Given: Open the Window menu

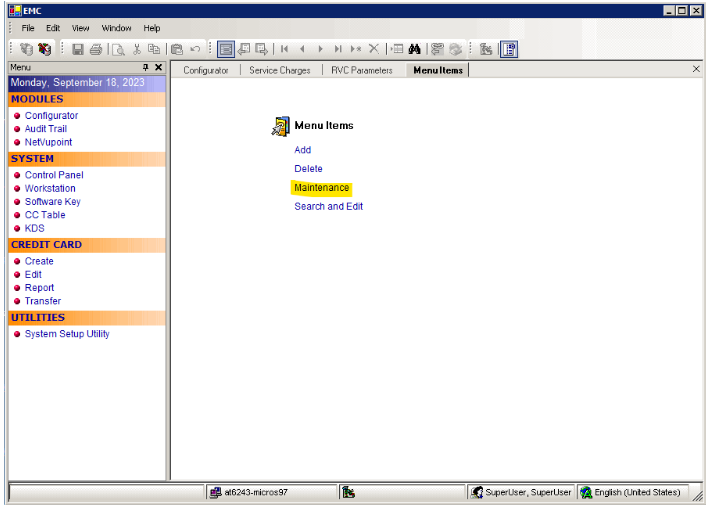Looking at the screenshot, I should point(116,28).
